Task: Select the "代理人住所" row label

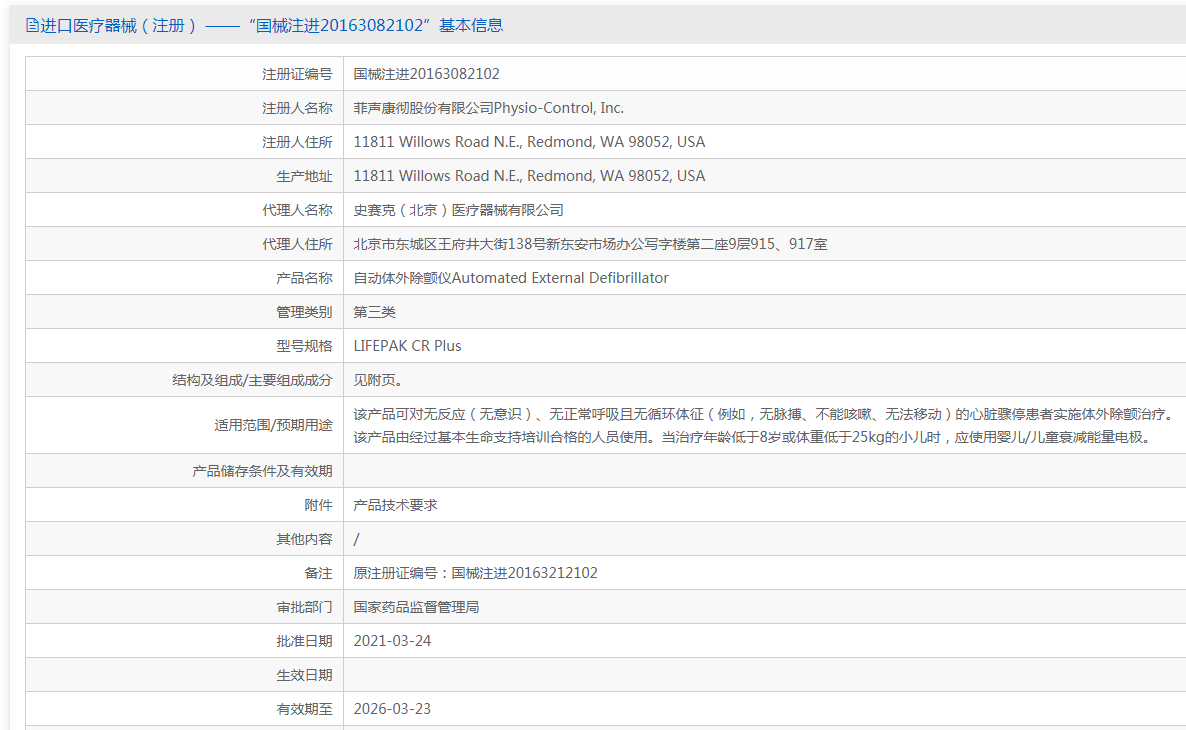Action: coord(297,244)
